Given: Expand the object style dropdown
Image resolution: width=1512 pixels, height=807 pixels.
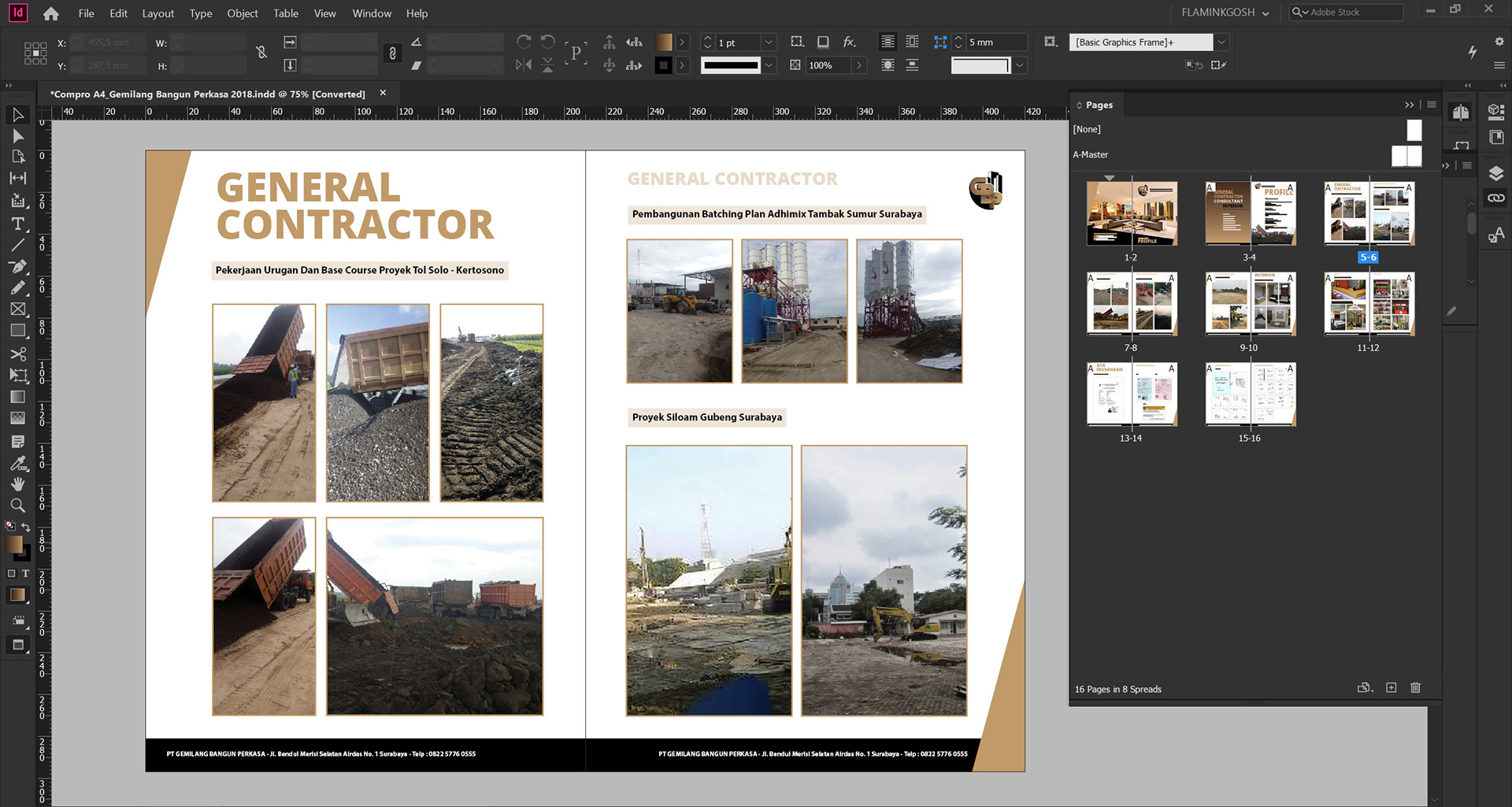Looking at the screenshot, I should click(1221, 43).
